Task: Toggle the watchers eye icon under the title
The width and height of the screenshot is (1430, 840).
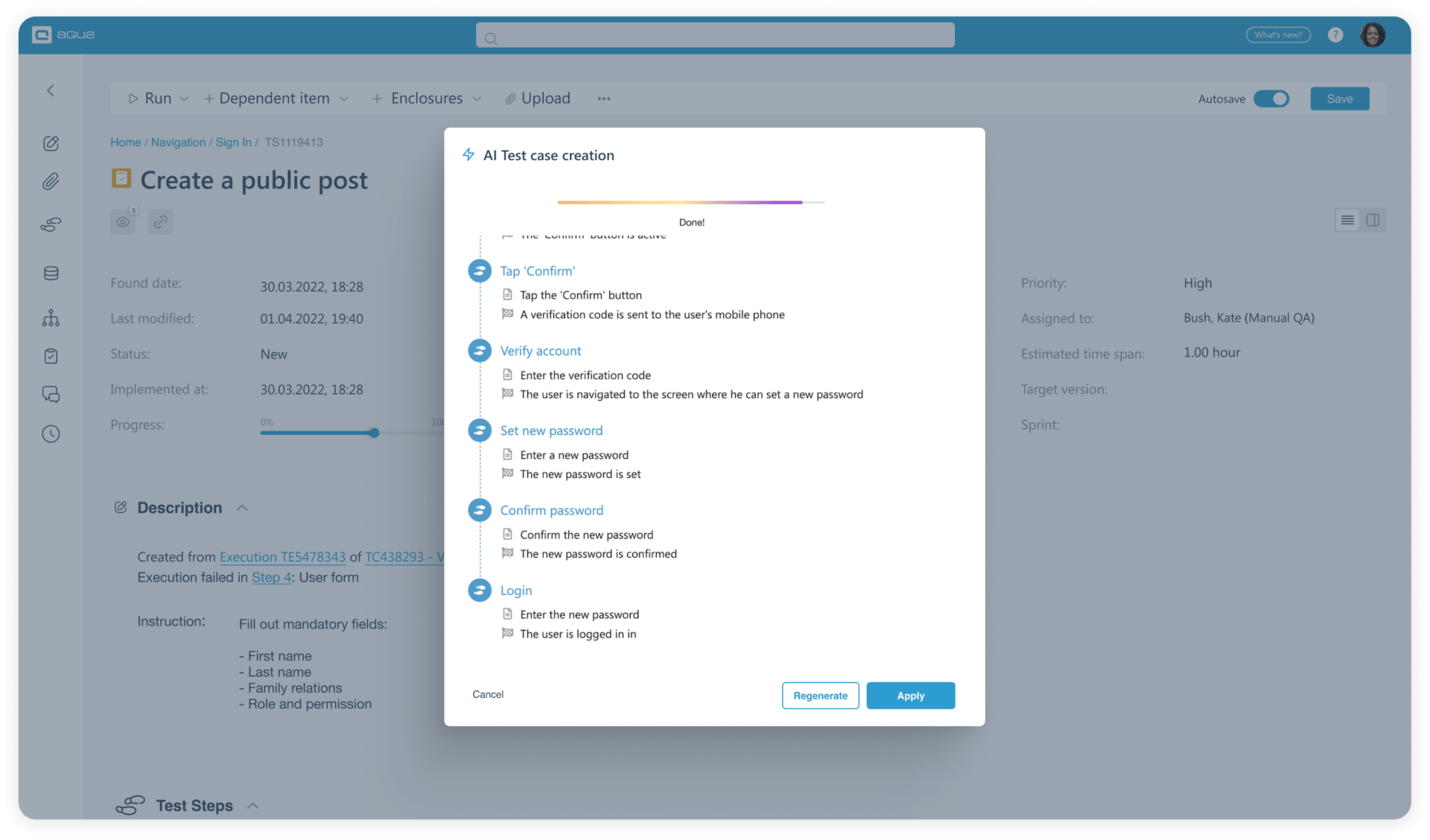Action: pos(123,221)
